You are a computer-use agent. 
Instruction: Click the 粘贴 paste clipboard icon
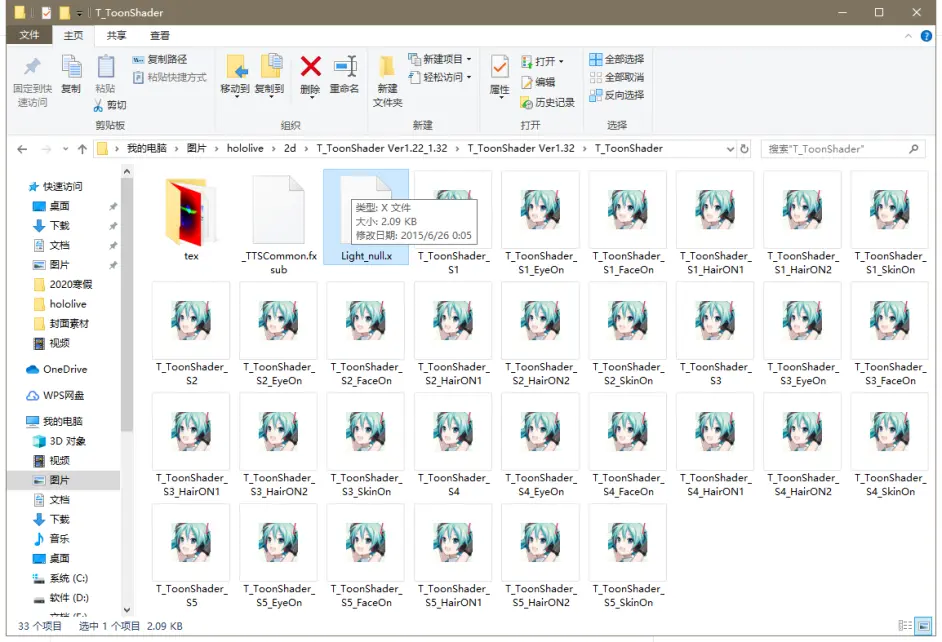[x=106, y=66]
